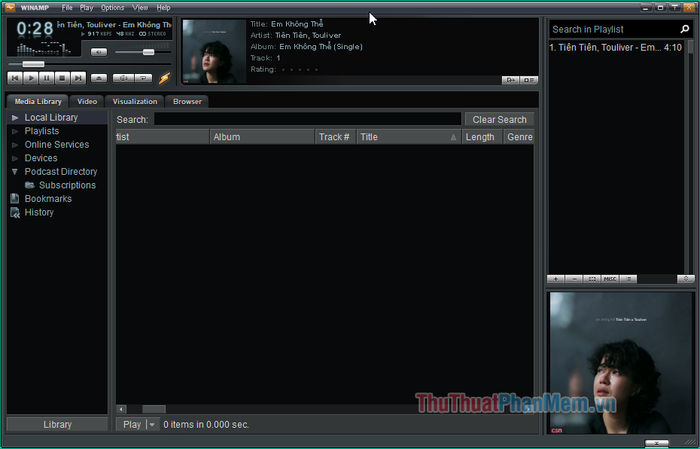Viewport: 700px width, 449px height.
Task: Mute the volume with the speaker button
Action: [99, 52]
